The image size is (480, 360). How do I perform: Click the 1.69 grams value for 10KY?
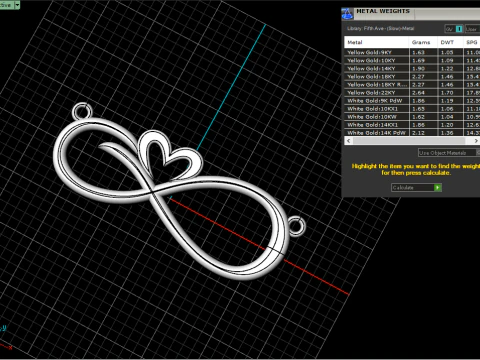[418, 60]
